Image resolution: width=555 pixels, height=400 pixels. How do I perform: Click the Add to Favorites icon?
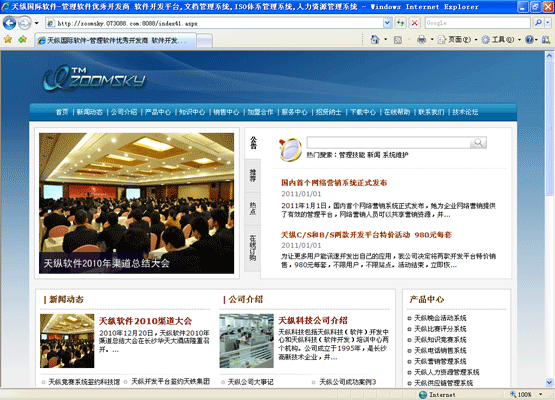[23, 39]
